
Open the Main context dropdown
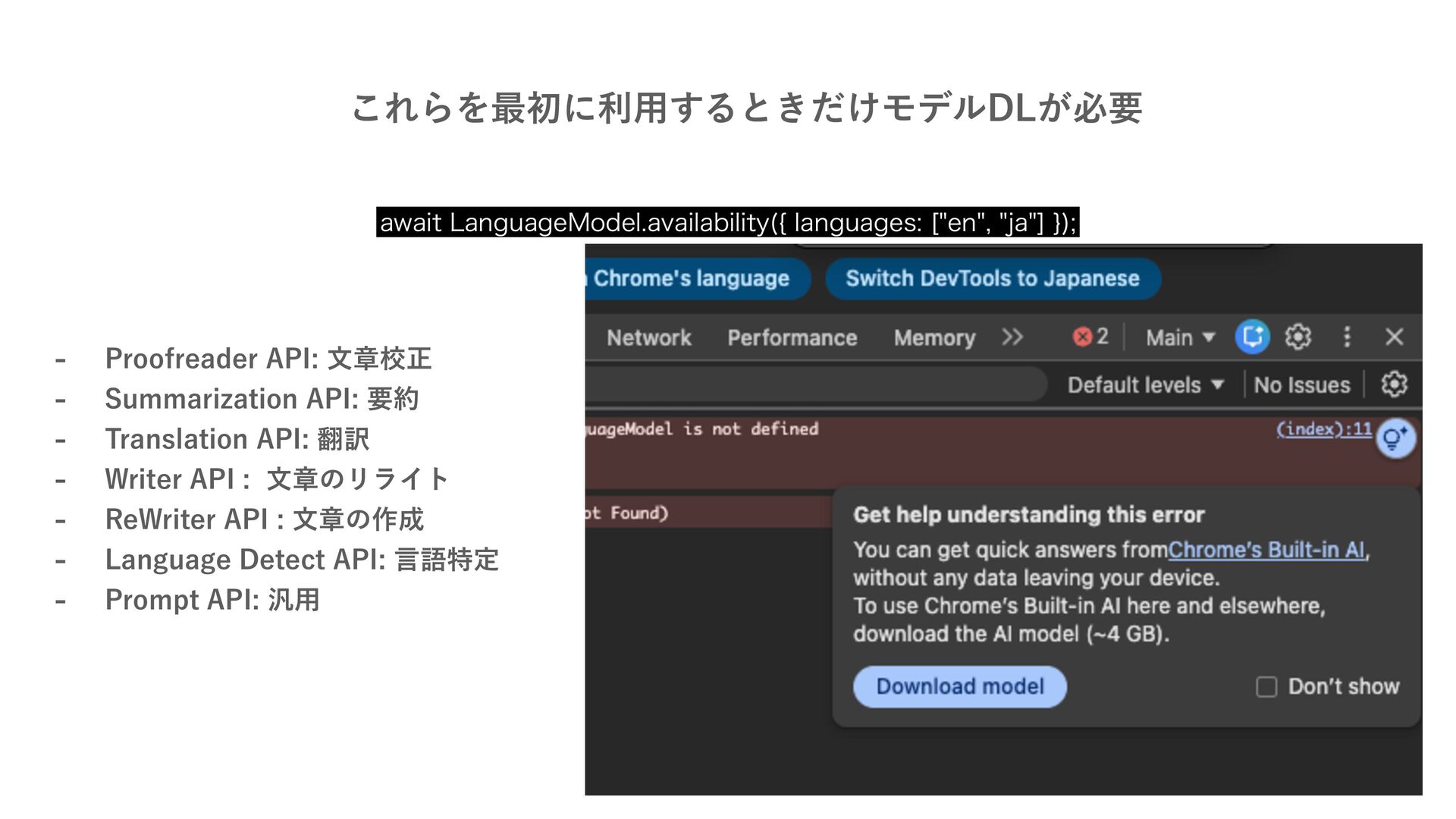pyautogui.click(x=1180, y=337)
